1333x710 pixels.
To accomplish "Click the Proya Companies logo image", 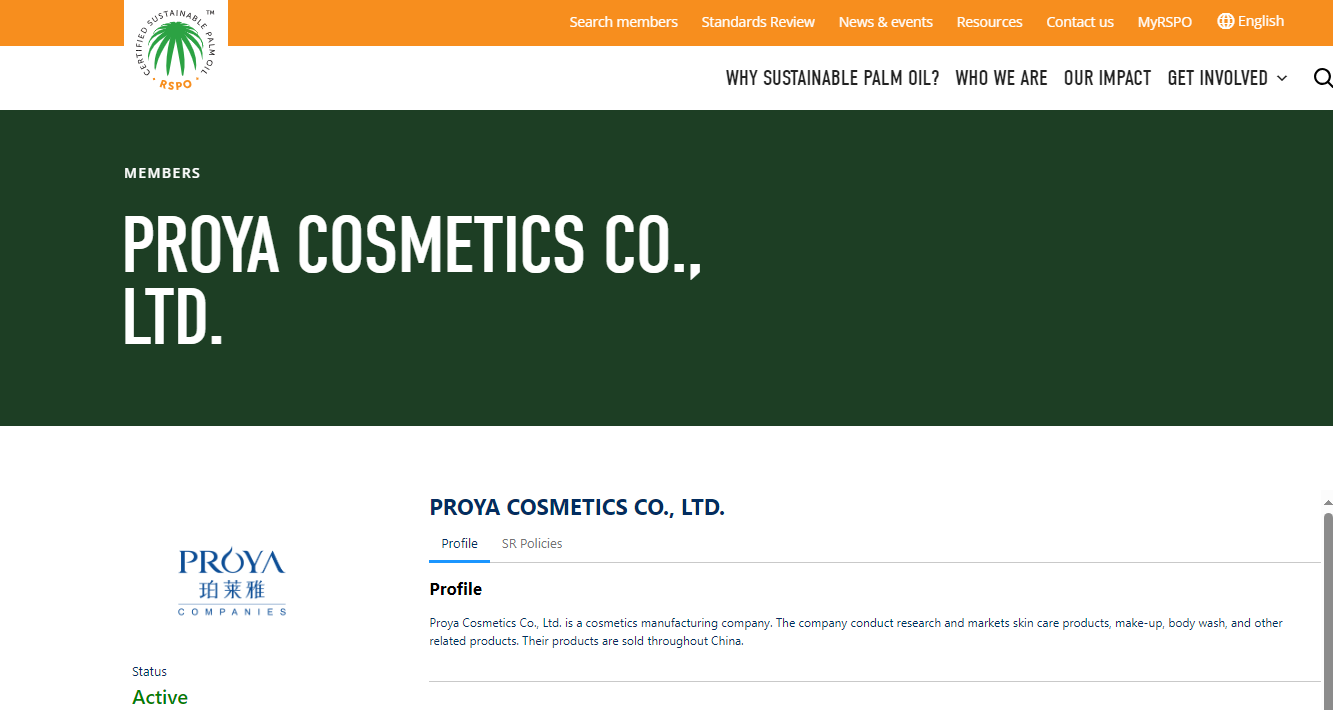I will [x=232, y=581].
